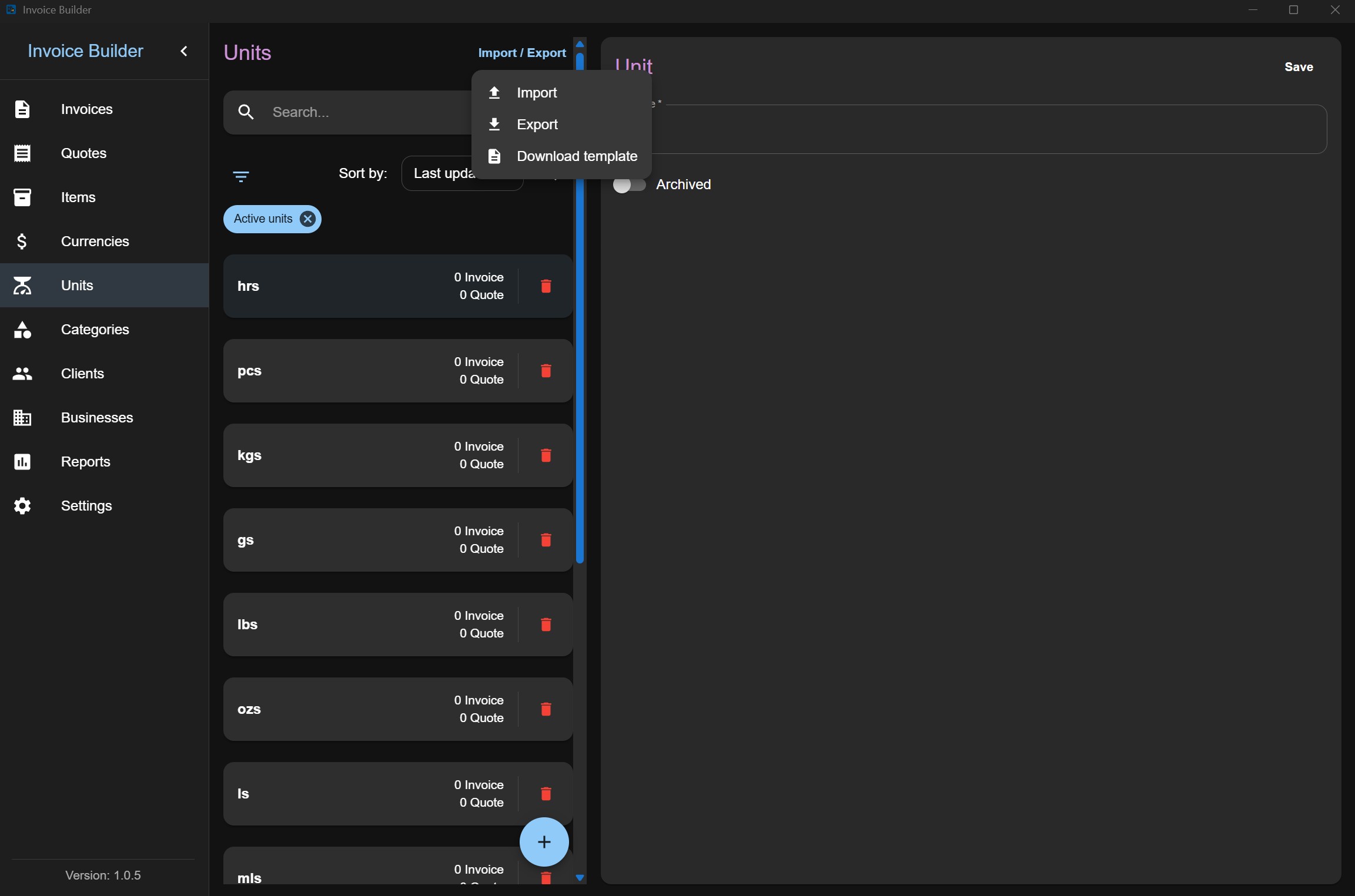Select Categories shapes icon
The height and width of the screenshot is (896, 1355).
pyautogui.click(x=22, y=330)
